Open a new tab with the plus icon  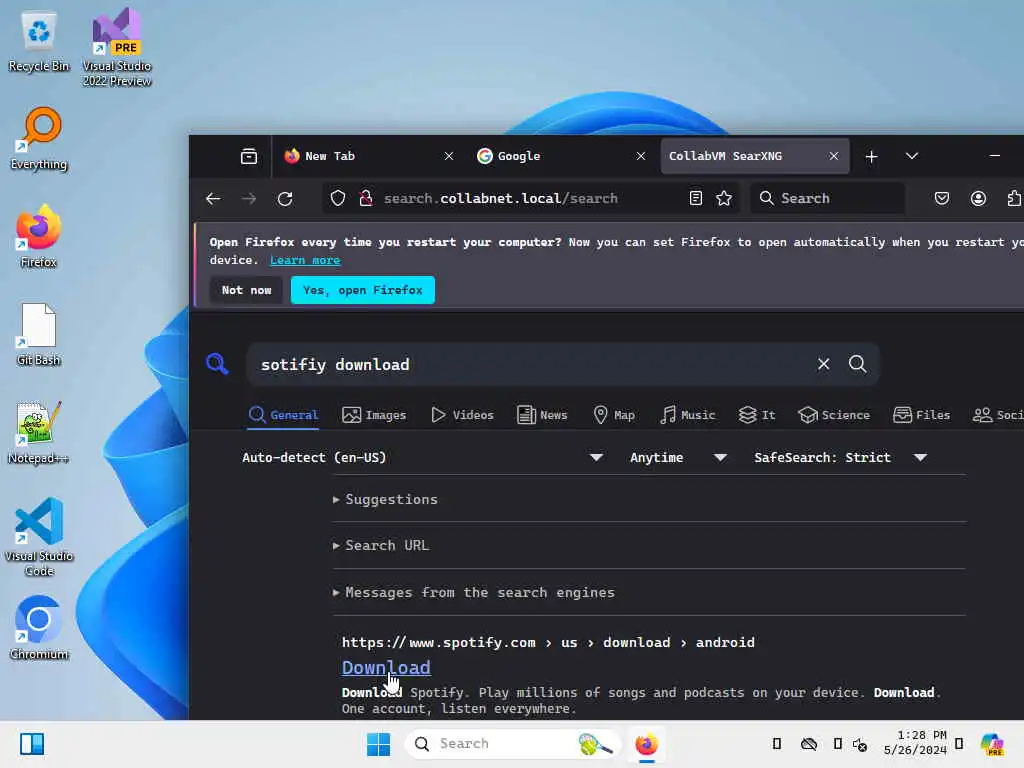coord(871,157)
